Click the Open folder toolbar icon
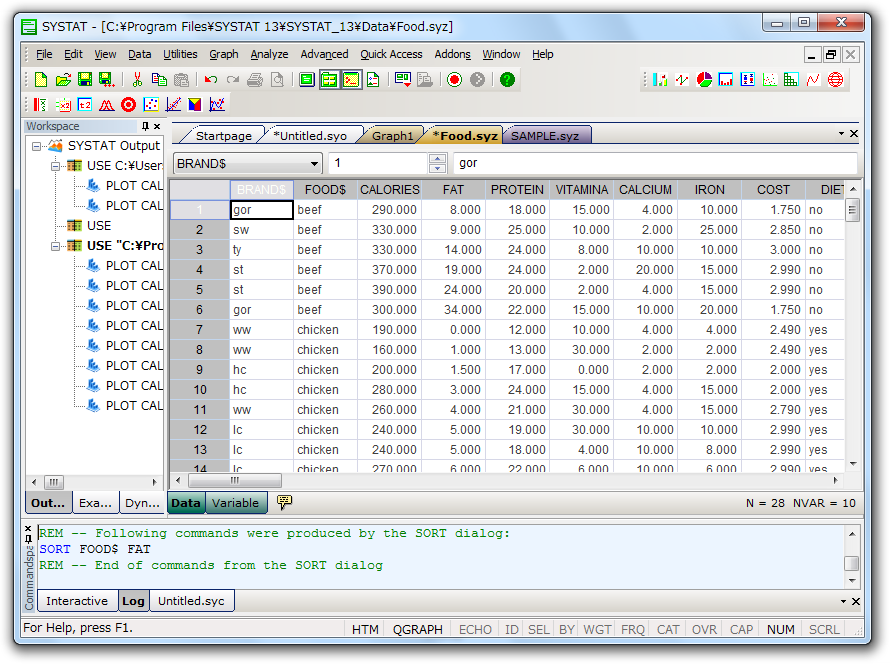Screen dimensions: 890x664 (63, 79)
